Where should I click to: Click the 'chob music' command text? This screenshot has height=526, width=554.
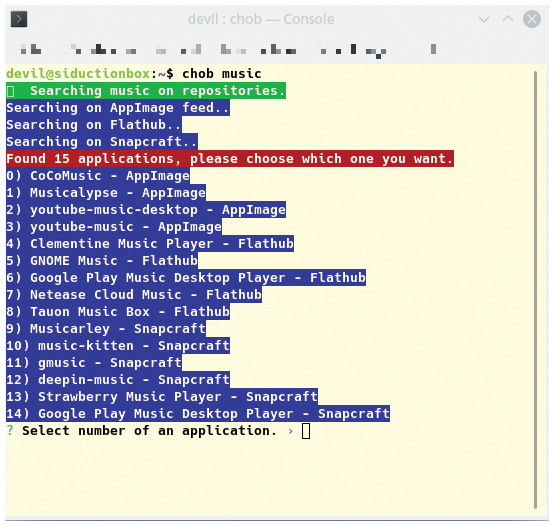click(x=222, y=74)
